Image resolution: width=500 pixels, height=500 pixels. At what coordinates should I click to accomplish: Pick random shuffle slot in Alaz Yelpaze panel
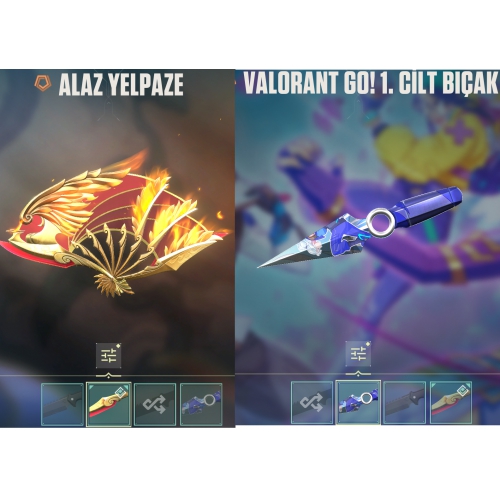[155, 404]
